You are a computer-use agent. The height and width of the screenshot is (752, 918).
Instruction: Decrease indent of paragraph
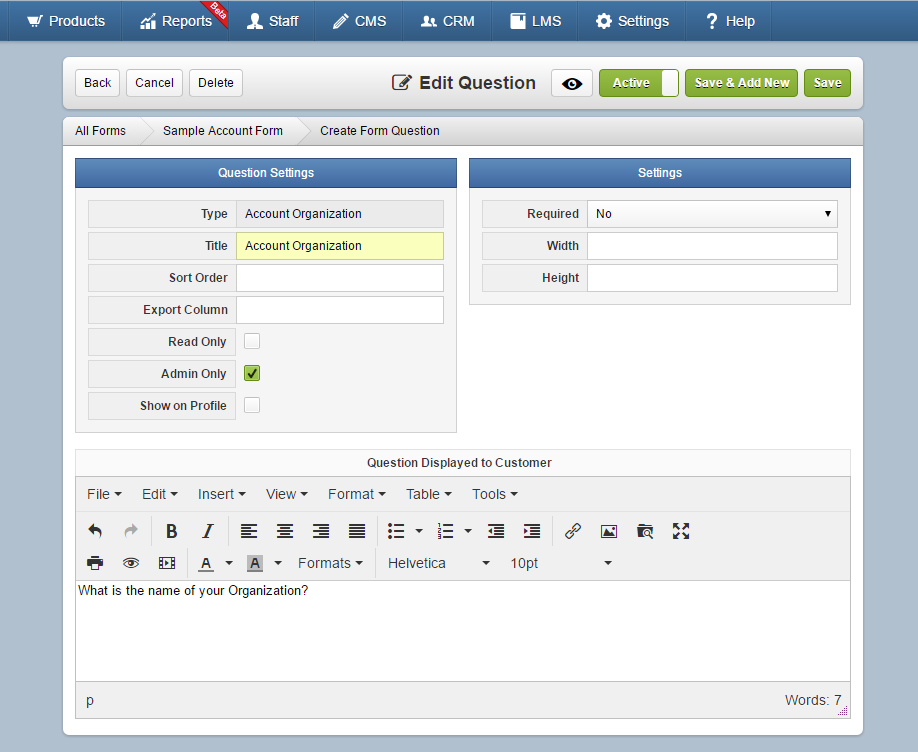click(x=496, y=531)
